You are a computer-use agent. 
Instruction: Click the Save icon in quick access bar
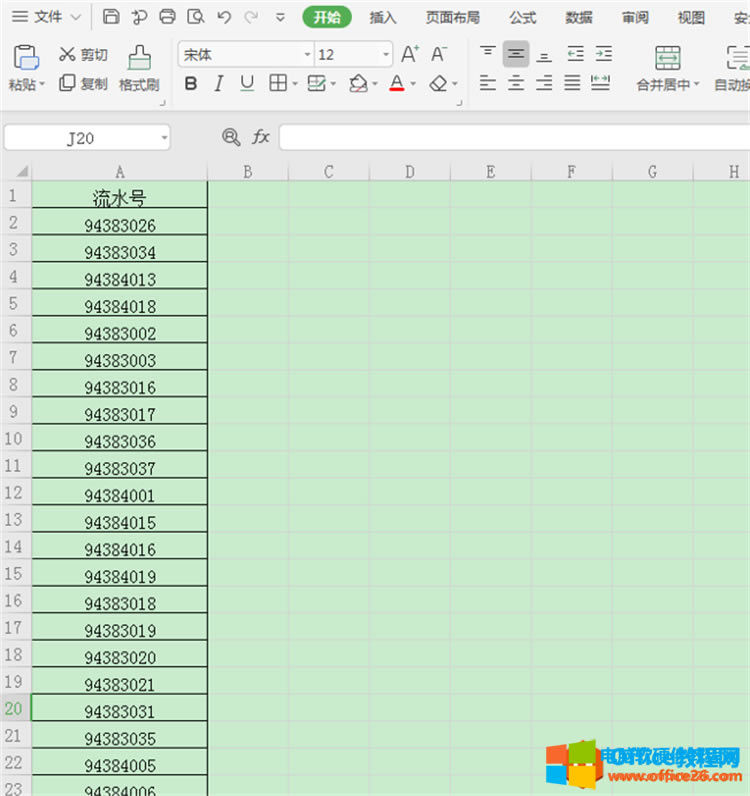pyautogui.click(x=111, y=17)
